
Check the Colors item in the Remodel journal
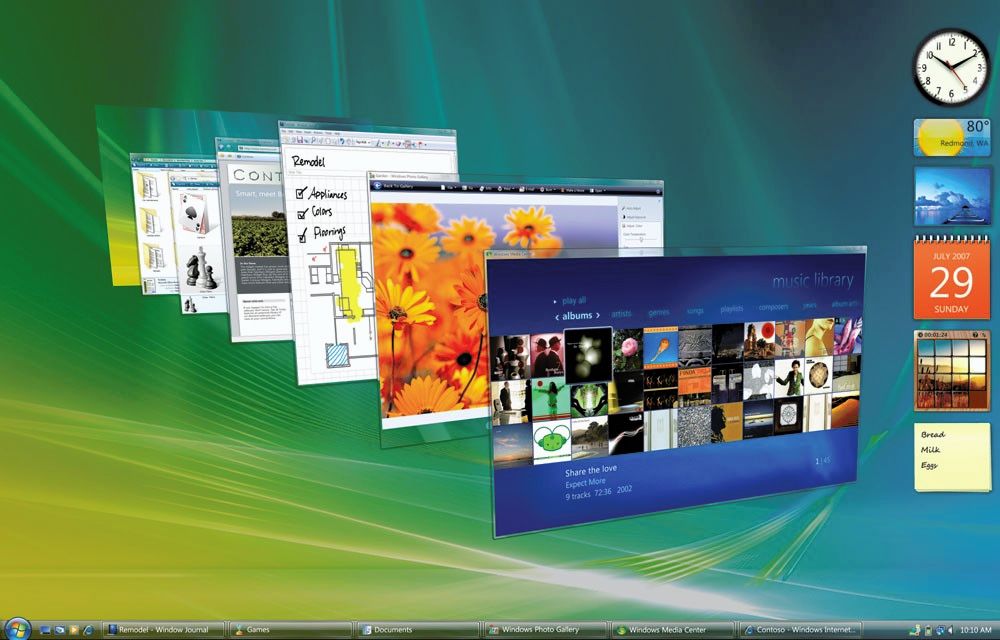click(x=301, y=214)
